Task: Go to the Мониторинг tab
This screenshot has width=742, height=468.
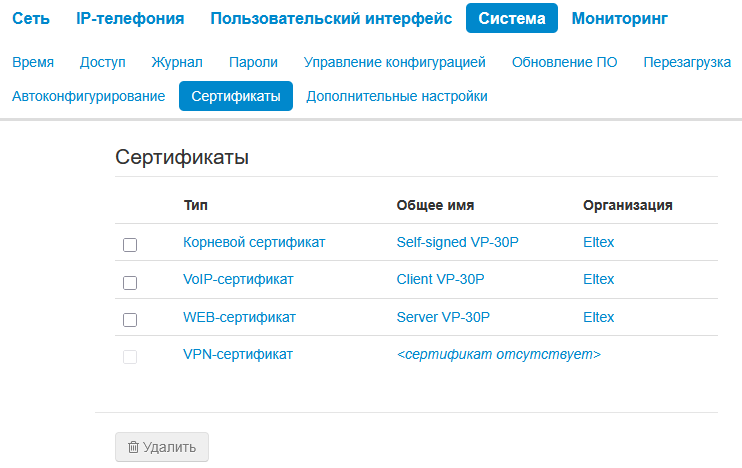Action: coord(620,18)
